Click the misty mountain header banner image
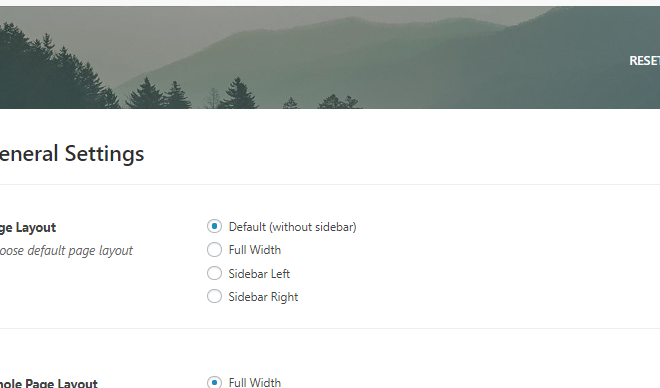 [x=330, y=57]
